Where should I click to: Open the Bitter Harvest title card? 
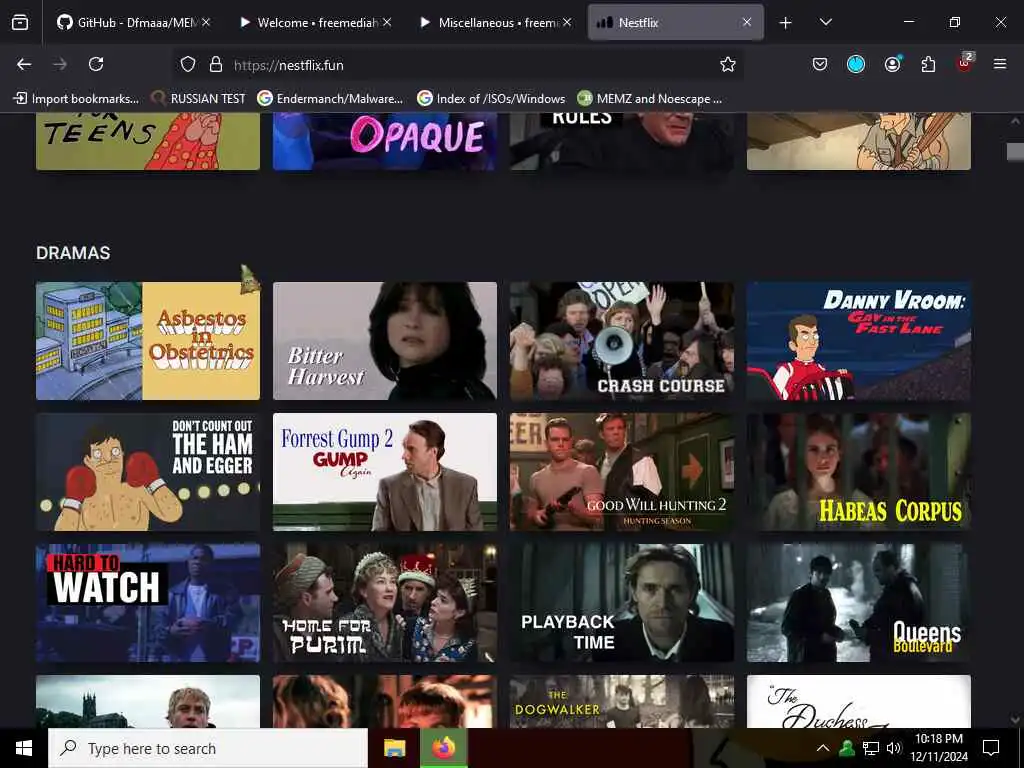pos(385,341)
